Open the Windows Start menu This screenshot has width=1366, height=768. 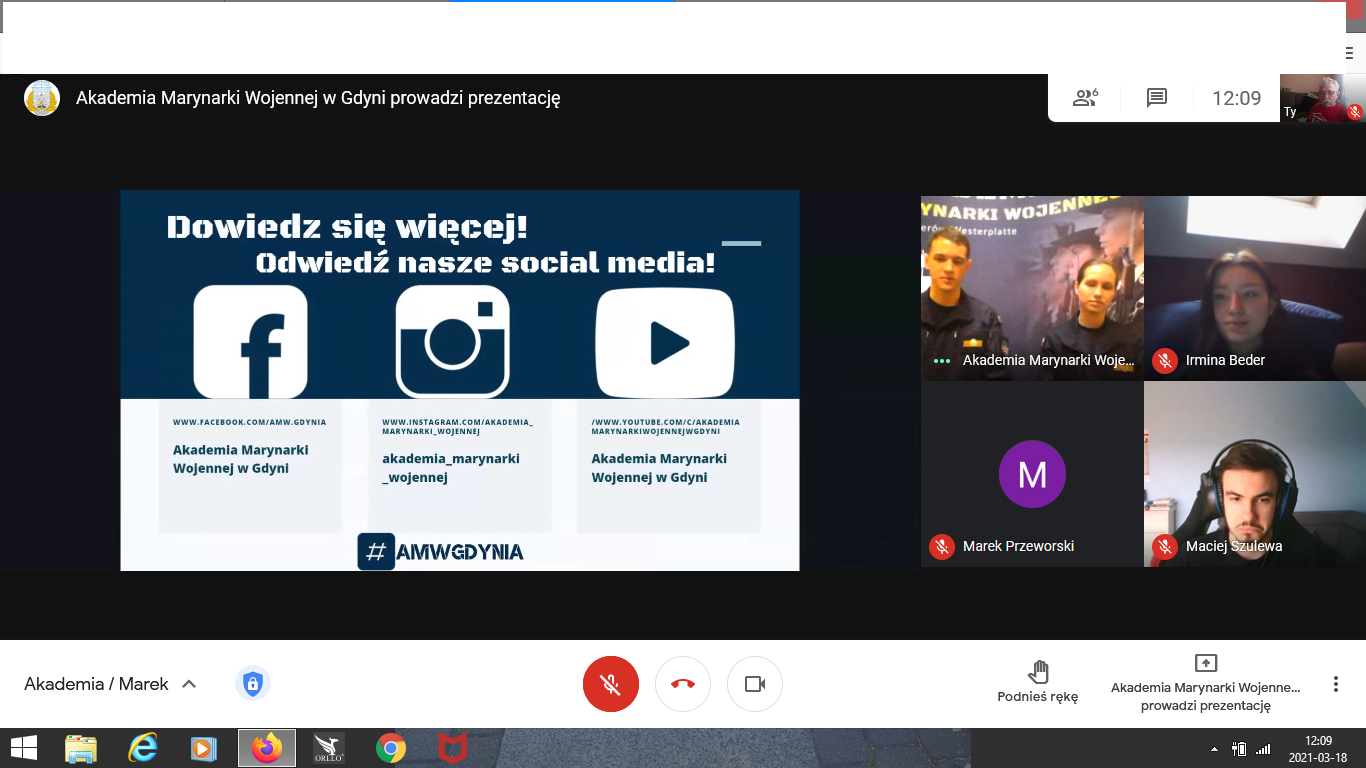pos(23,748)
